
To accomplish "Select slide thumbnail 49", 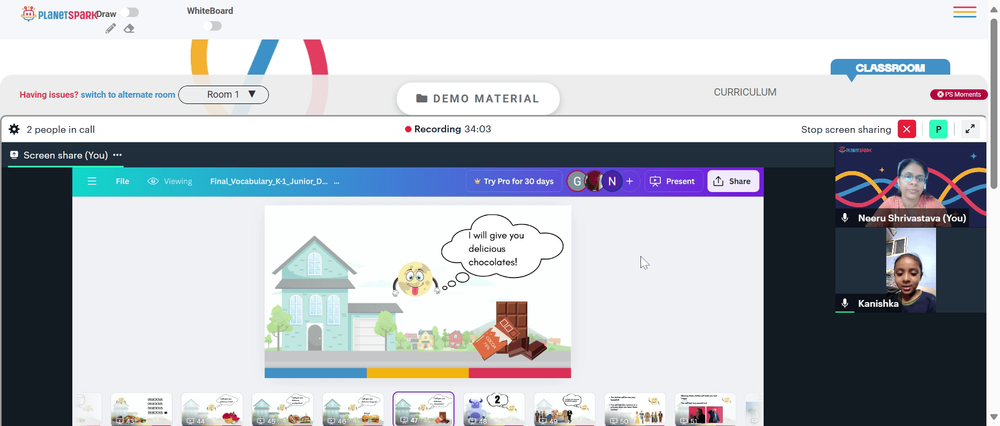I will 564,409.
